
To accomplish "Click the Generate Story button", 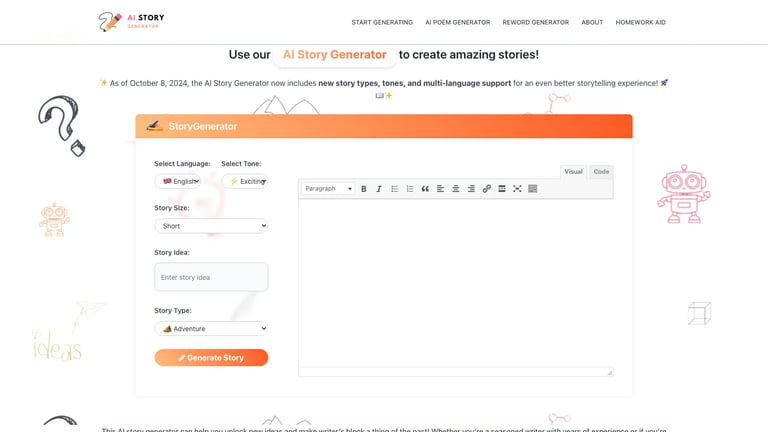I will pos(211,358).
